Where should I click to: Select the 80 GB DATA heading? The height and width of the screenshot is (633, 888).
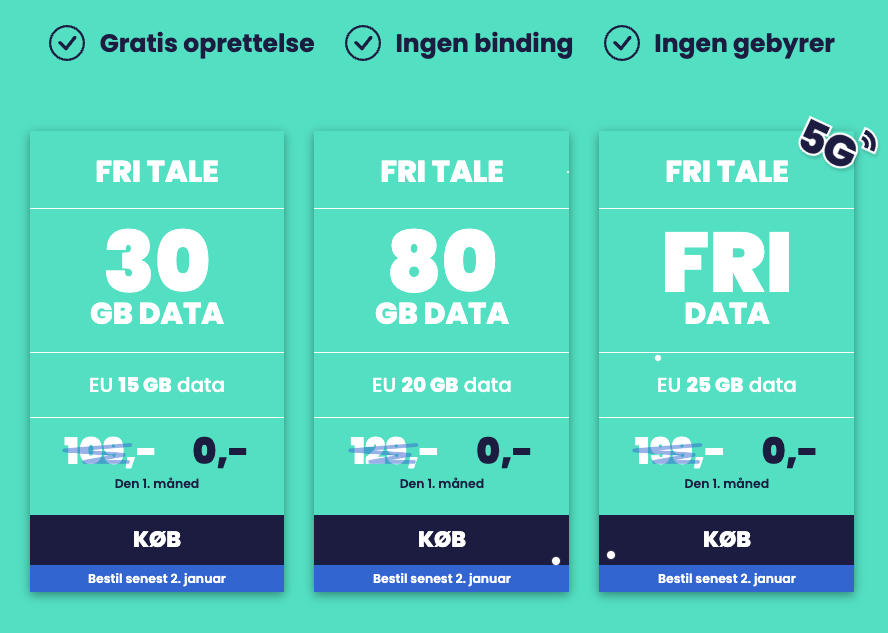[x=442, y=277]
